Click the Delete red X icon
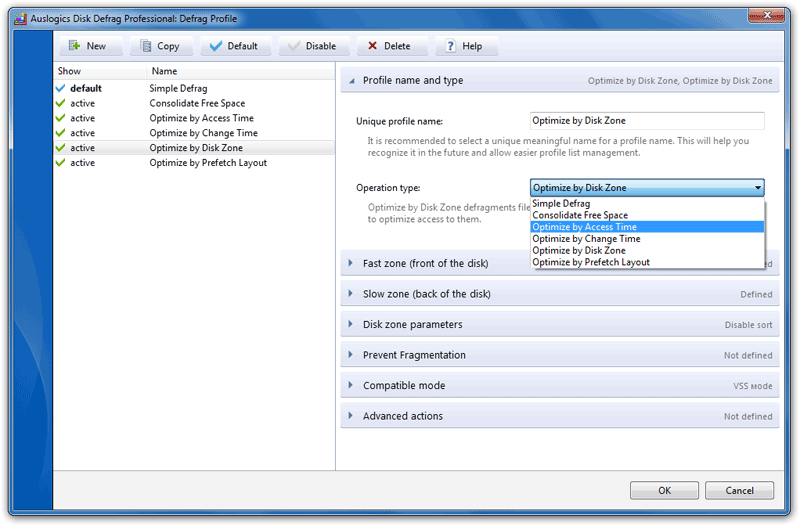This screenshot has width=800, height=526. [x=372, y=46]
